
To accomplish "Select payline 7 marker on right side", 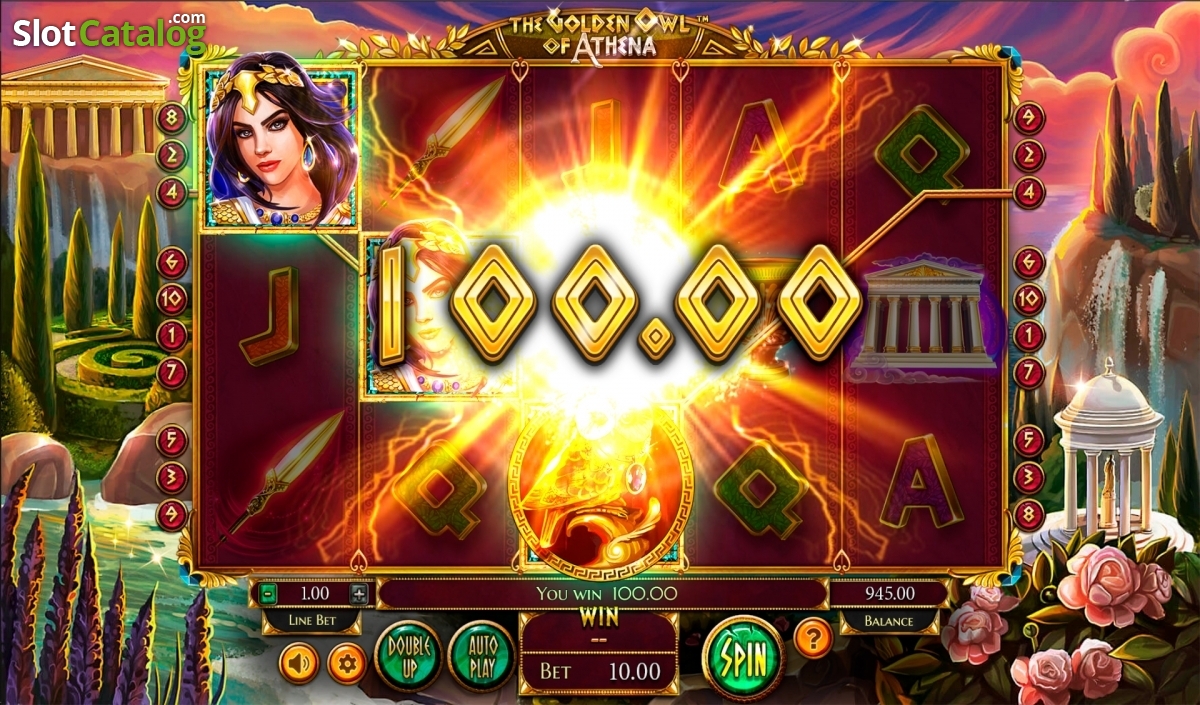I will coord(1029,372).
